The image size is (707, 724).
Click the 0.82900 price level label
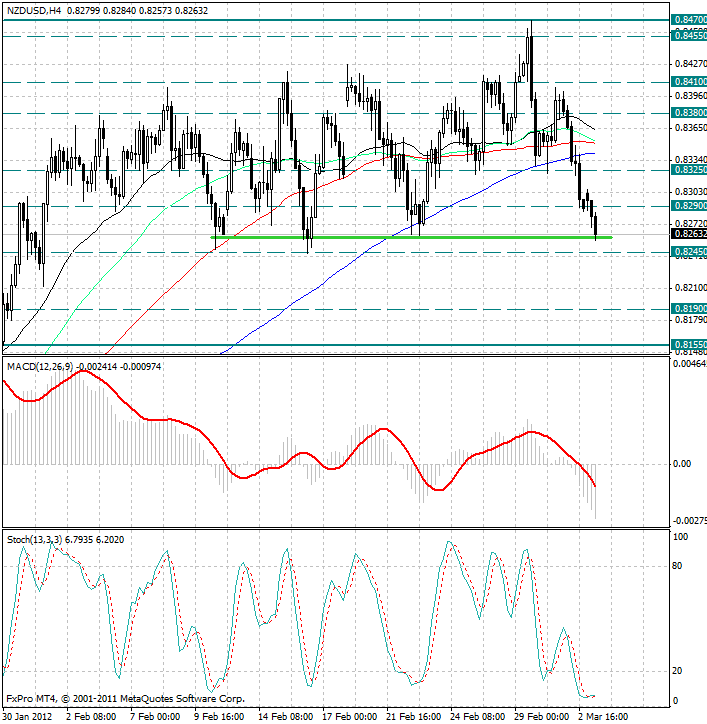[x=688, y=206]
